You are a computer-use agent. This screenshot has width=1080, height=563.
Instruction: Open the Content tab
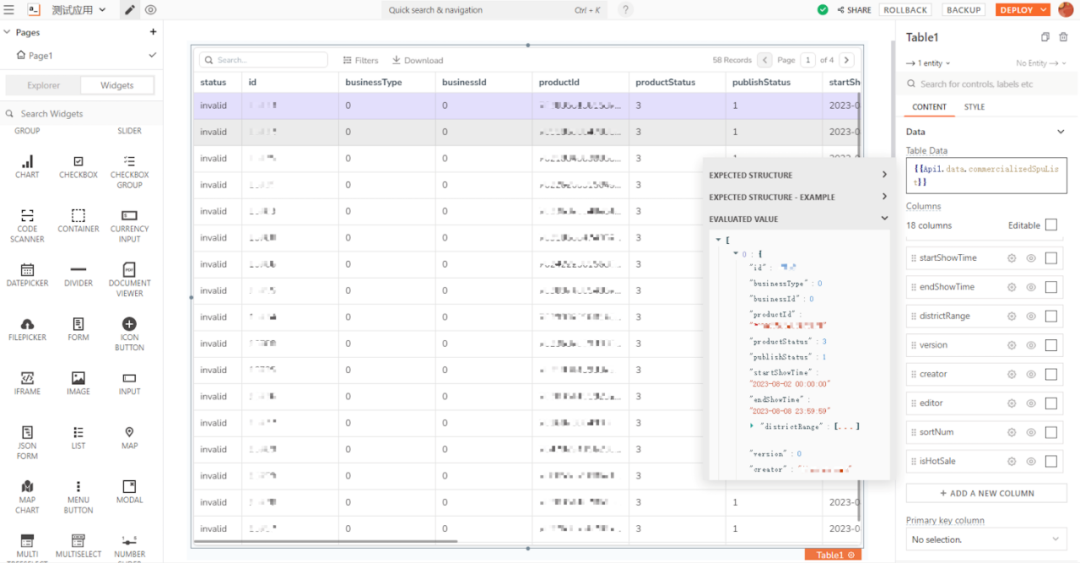[929, 107]
